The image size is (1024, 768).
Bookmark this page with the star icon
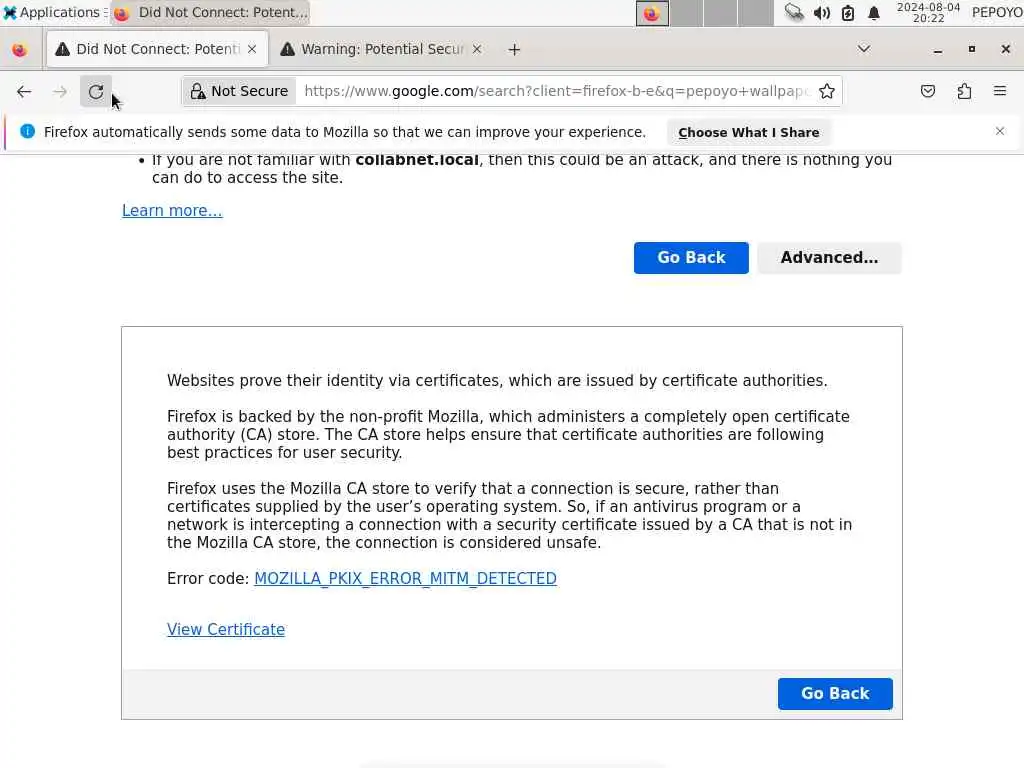tap(827, 91)
